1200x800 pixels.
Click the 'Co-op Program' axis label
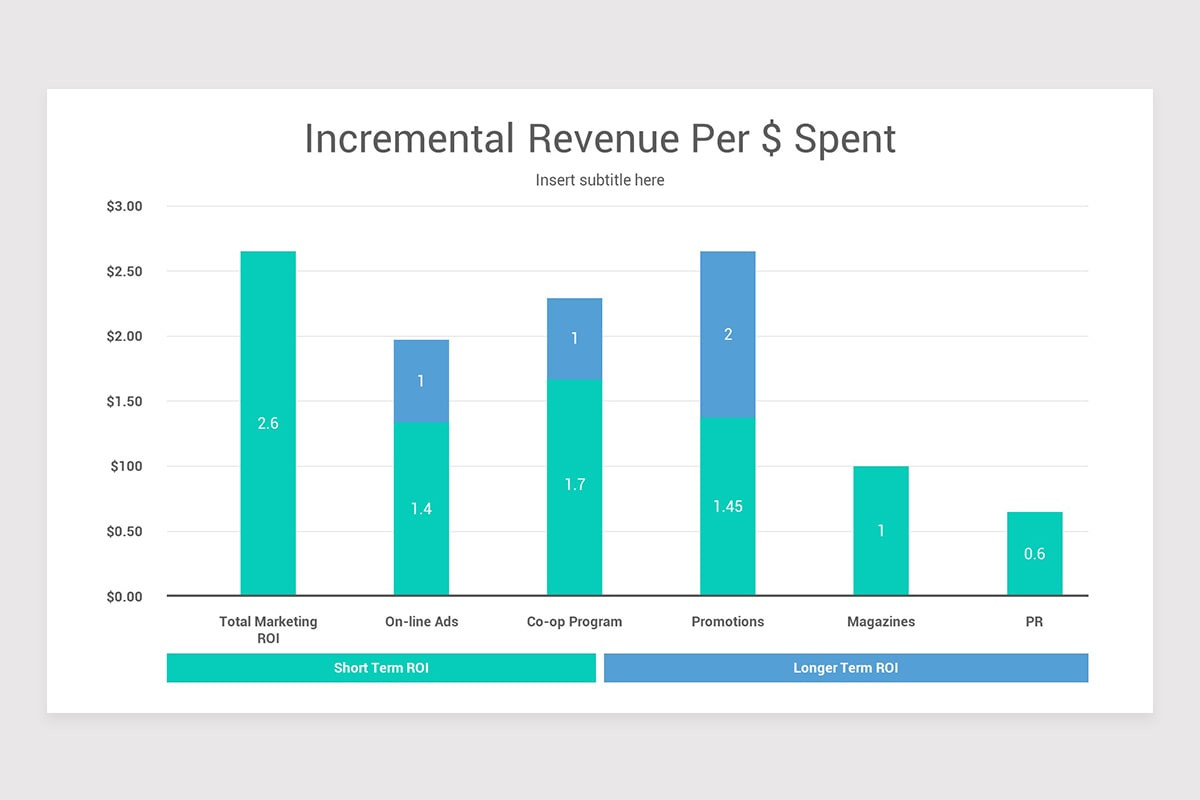pyautogui.click(x=575, y=622)
